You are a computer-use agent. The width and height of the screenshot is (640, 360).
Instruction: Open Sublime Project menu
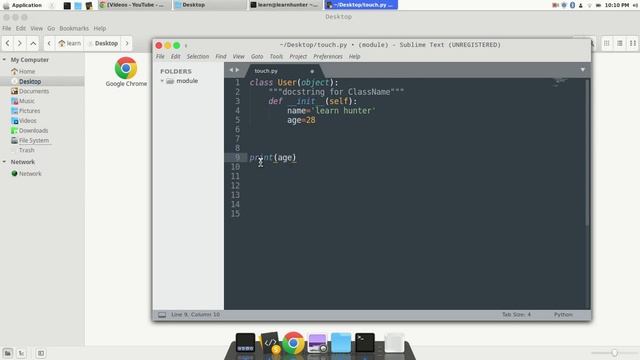[298, 56]
